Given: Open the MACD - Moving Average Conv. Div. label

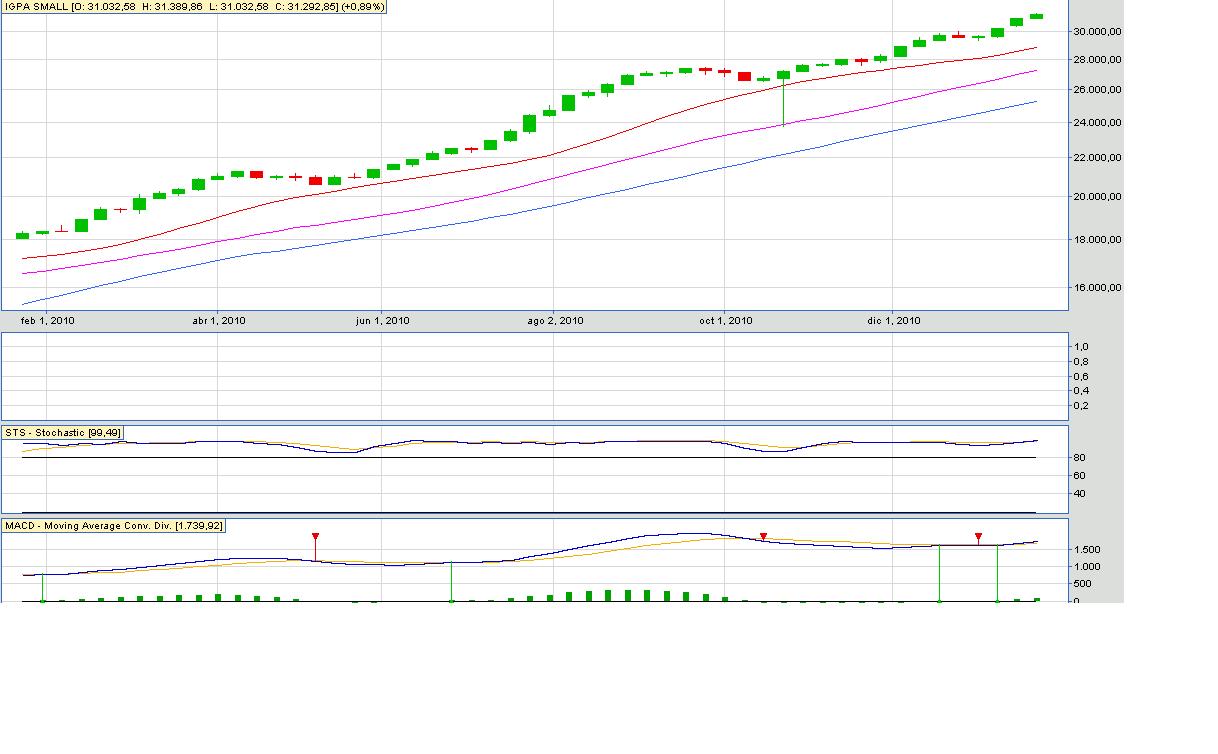Looking at the screenshot, I should pos(114,525).
